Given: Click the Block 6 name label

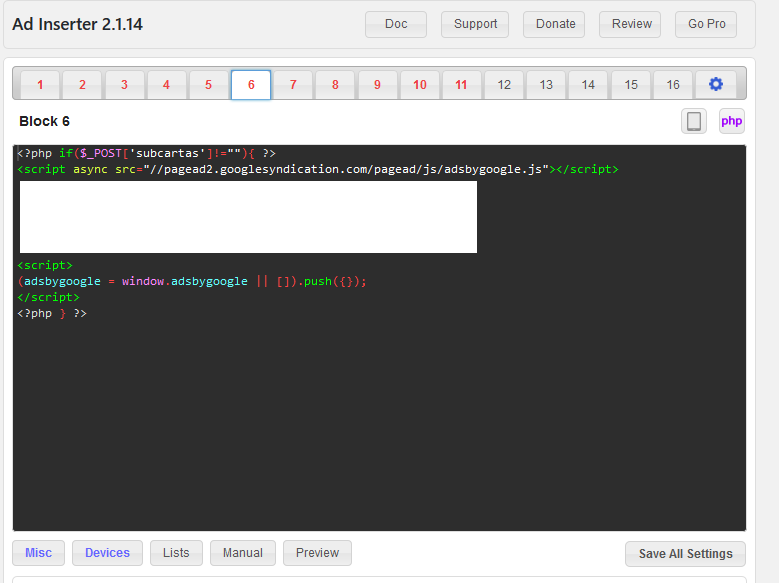Looking at the screenshot, I should click(x=44, y=121).
